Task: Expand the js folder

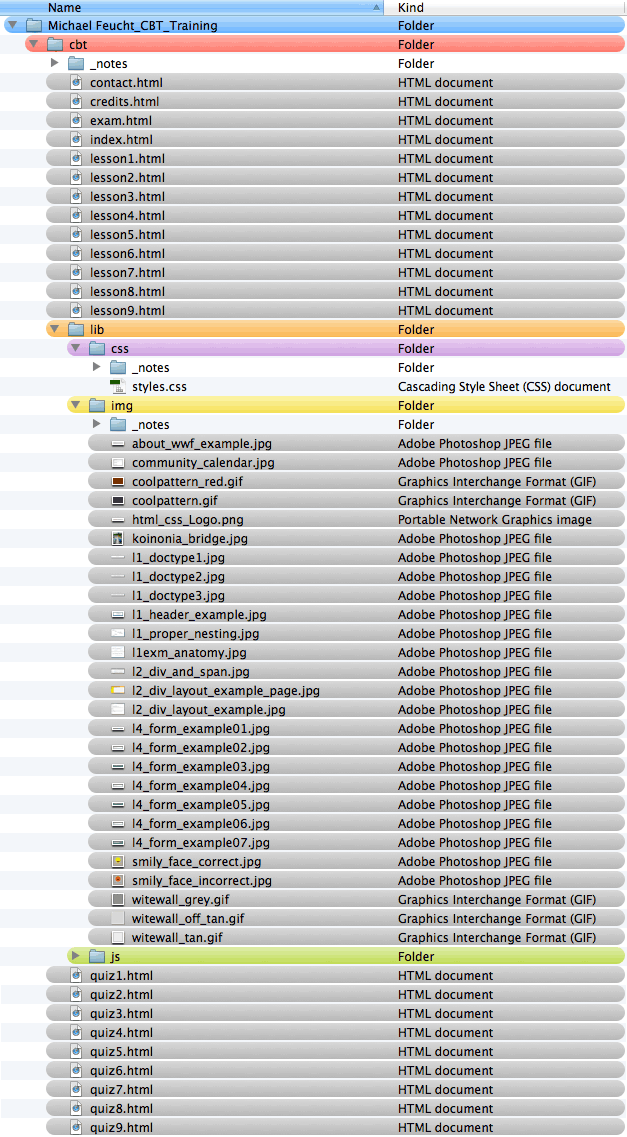Action: 76,956
